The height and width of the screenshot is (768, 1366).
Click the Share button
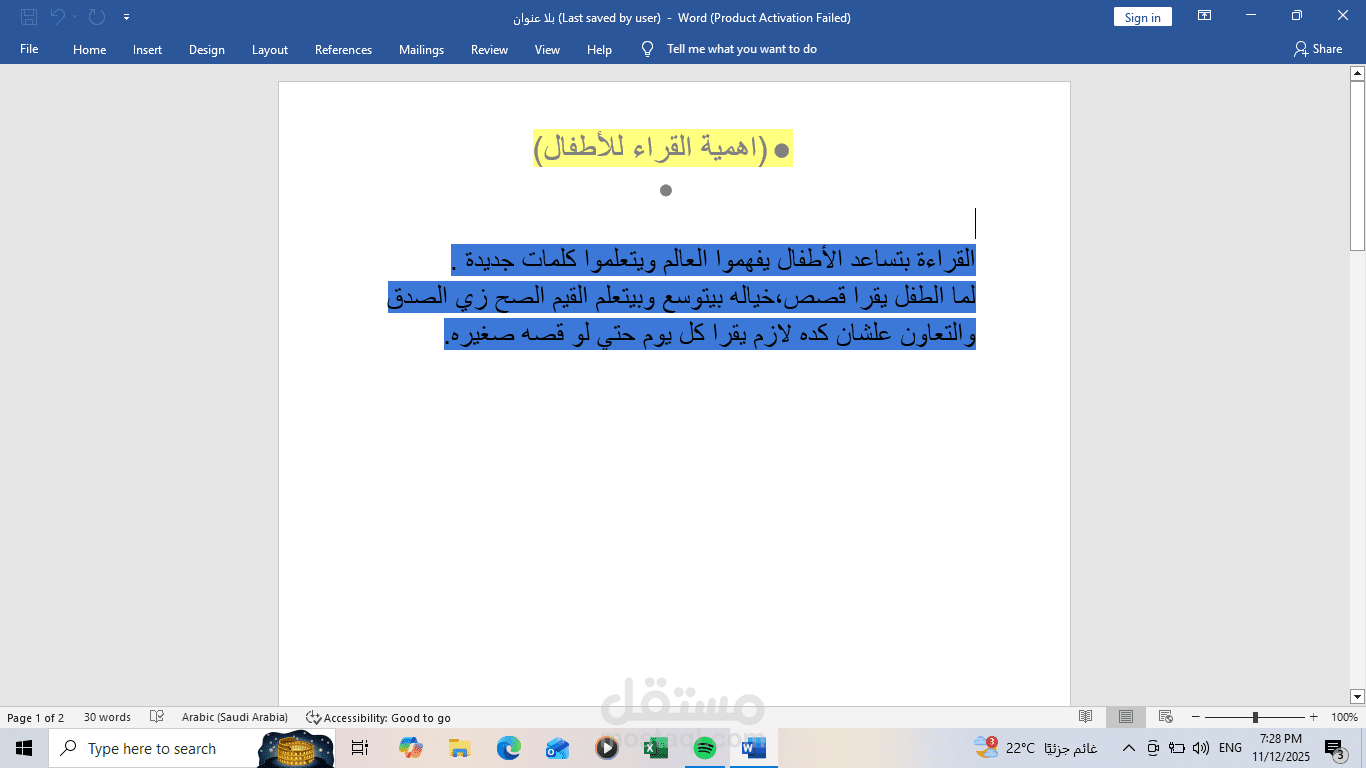pyautogui.click(x=1317, y=49)
